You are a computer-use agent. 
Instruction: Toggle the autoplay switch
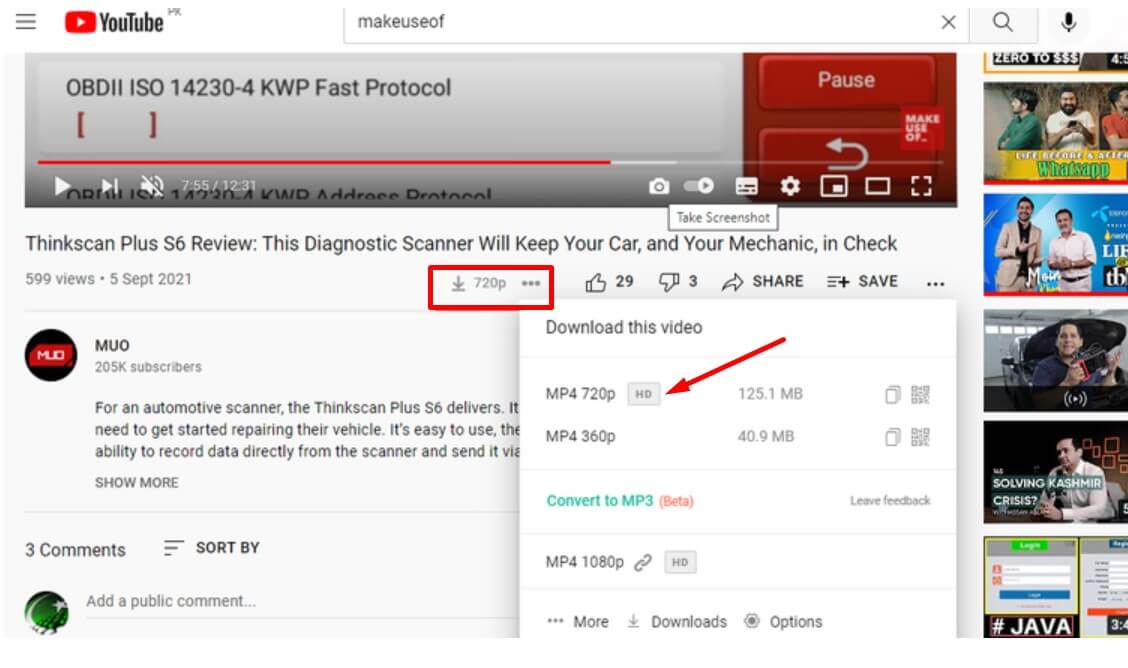click(x=699, y=186)
